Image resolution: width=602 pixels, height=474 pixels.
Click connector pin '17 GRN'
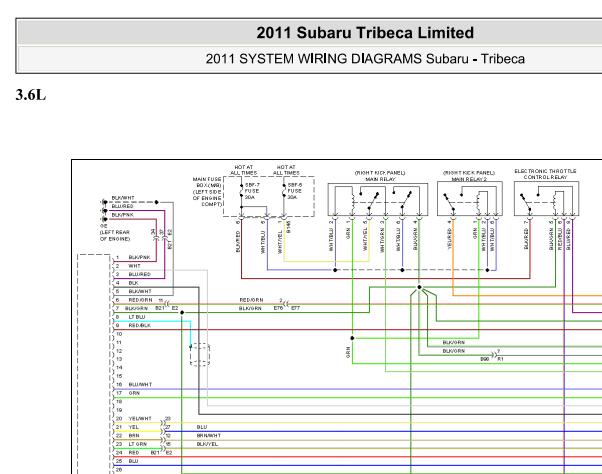click(128, 393)
